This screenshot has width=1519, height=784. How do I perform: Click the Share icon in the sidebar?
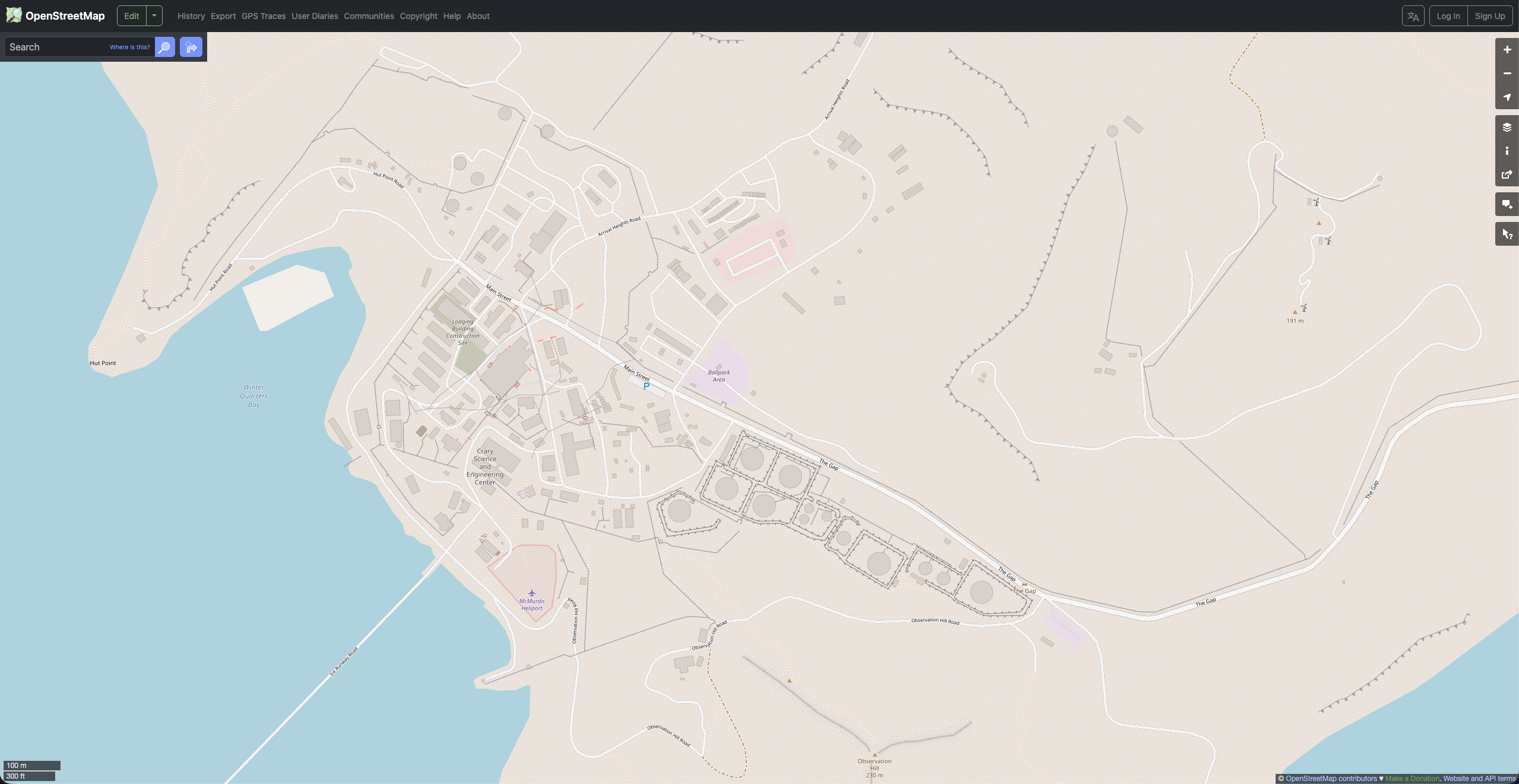pos(1507,175)
